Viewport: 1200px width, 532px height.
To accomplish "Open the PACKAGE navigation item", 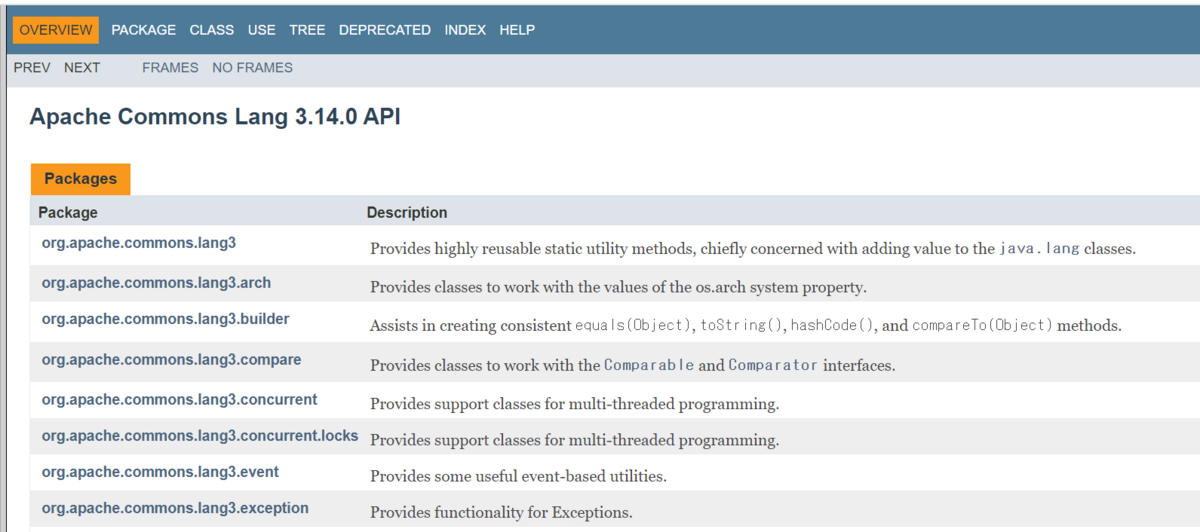I will click(143, 30).
